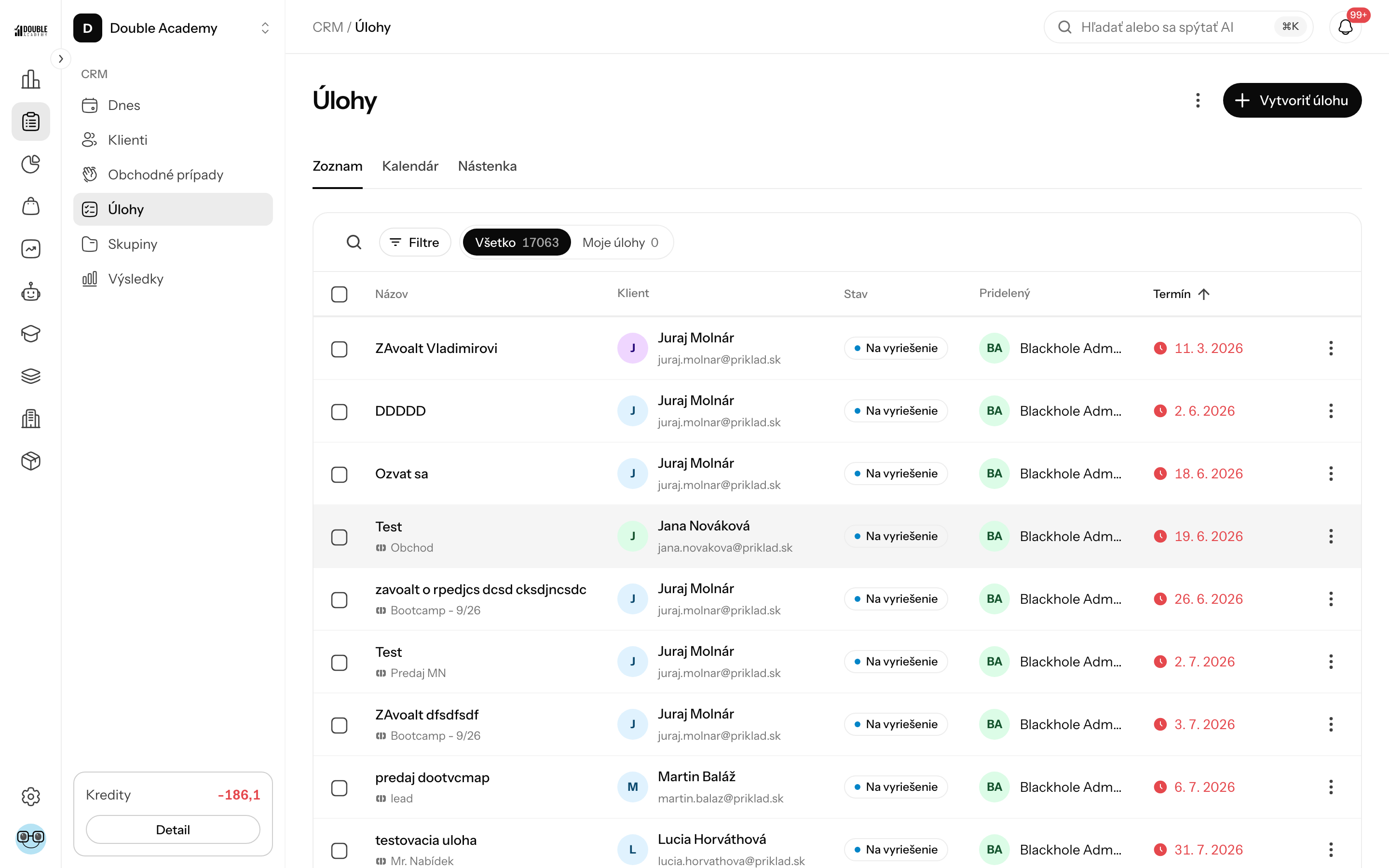Screen dimensions: 1389x868
Task: Click the search magnifier in the tasks table toolbar
Action: 354,242
